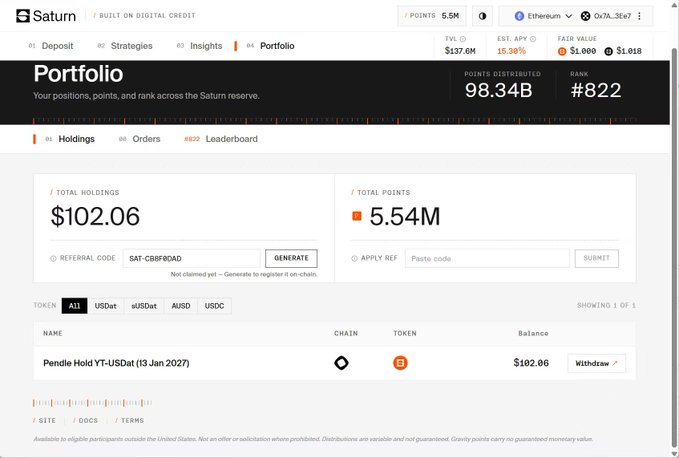679x458 pixels.
Task: Open the SITE footer link
Action: (44, 420)
